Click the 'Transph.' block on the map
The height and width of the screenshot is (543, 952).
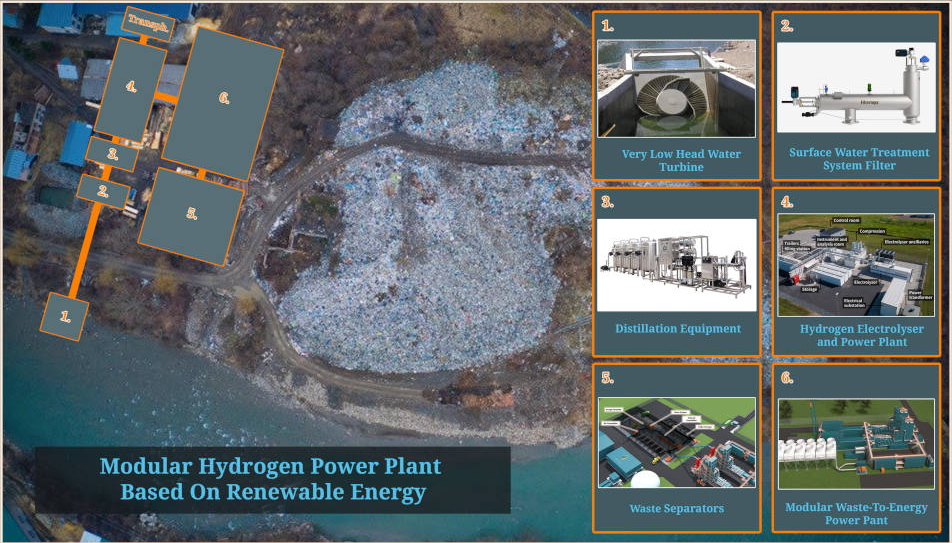(148, 24)
